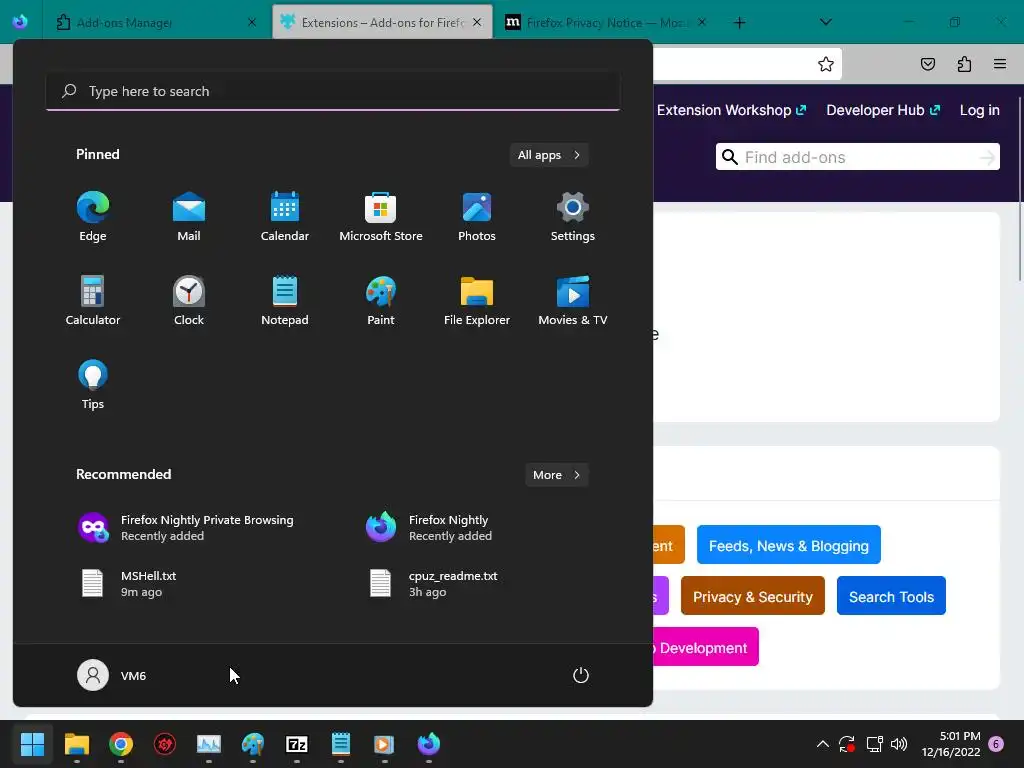Image resolution: width=1024 pixels, height=768 pixels.
Task: Launch Movies & TV app
Action: [x=573, y=301]
